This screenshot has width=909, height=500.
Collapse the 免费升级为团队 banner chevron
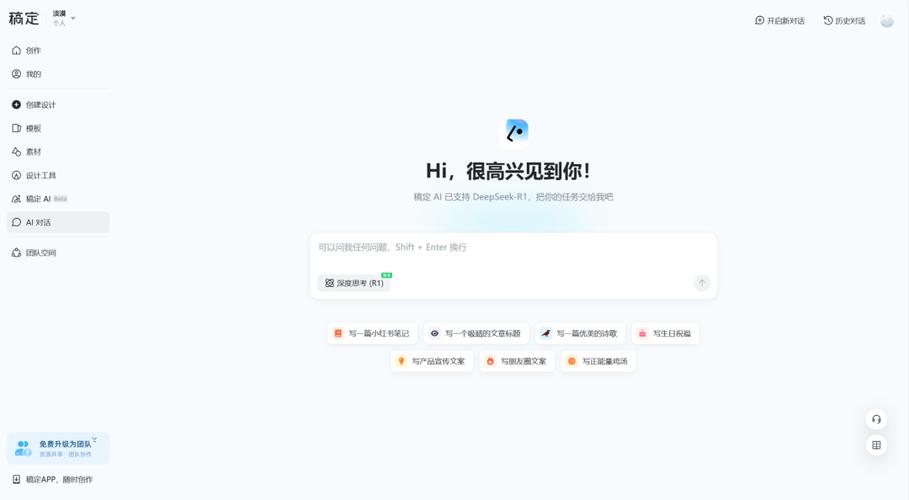[x=95, y=440]
